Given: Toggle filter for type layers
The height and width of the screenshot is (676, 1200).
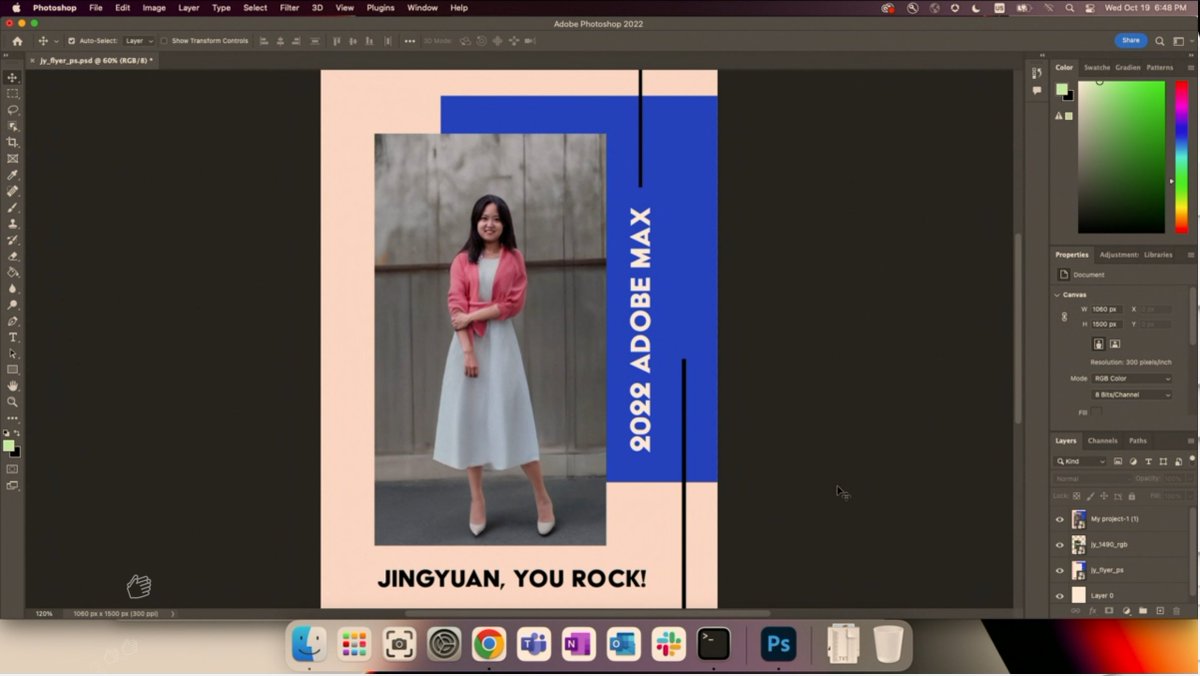Looking at the screenshot, I should (1148, 461).
